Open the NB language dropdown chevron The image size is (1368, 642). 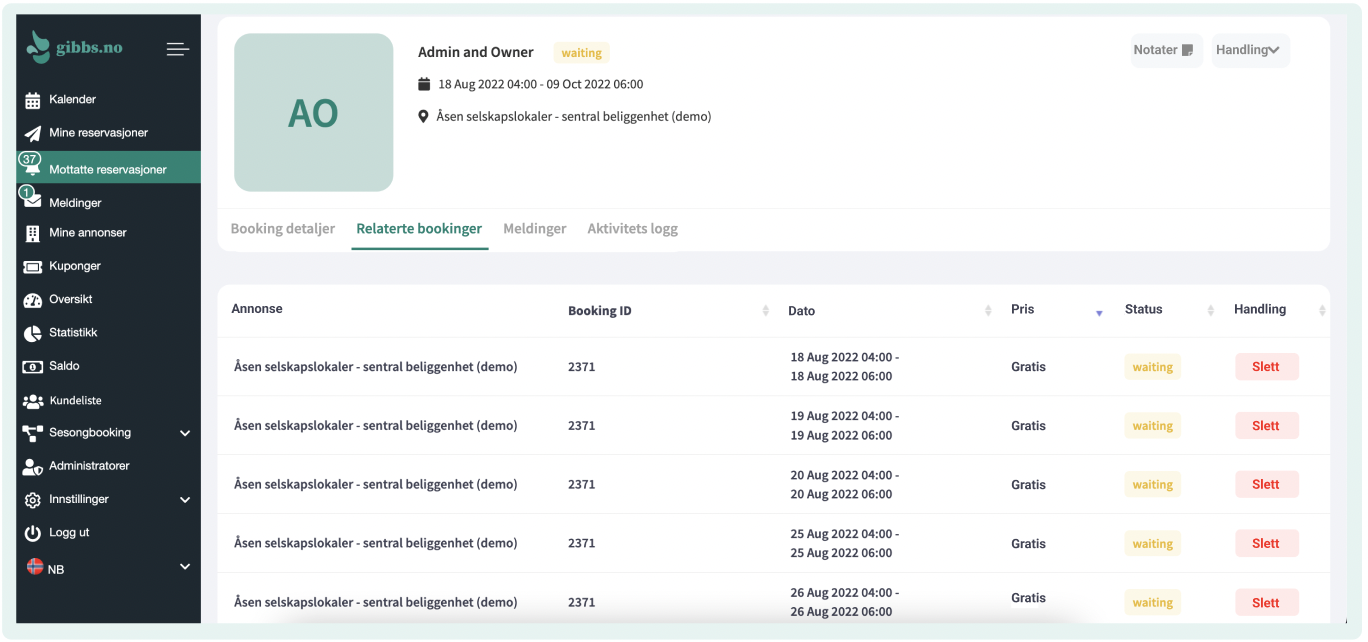click(185, 567)
